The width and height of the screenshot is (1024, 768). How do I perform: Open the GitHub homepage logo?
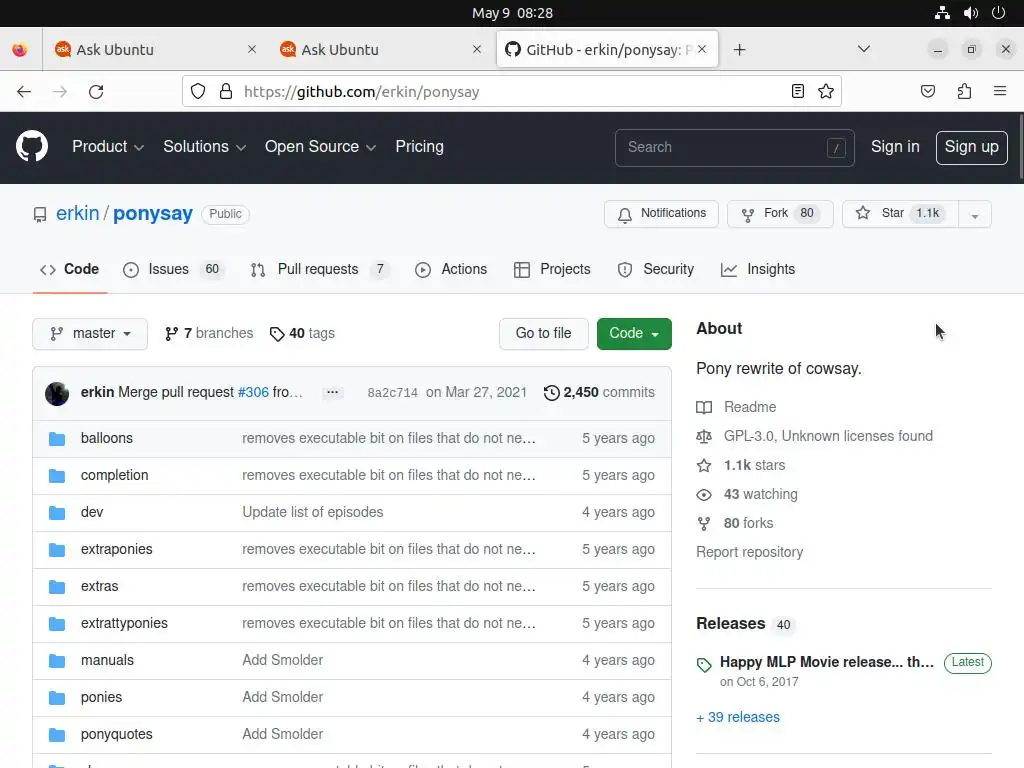[x=31, y=146]
